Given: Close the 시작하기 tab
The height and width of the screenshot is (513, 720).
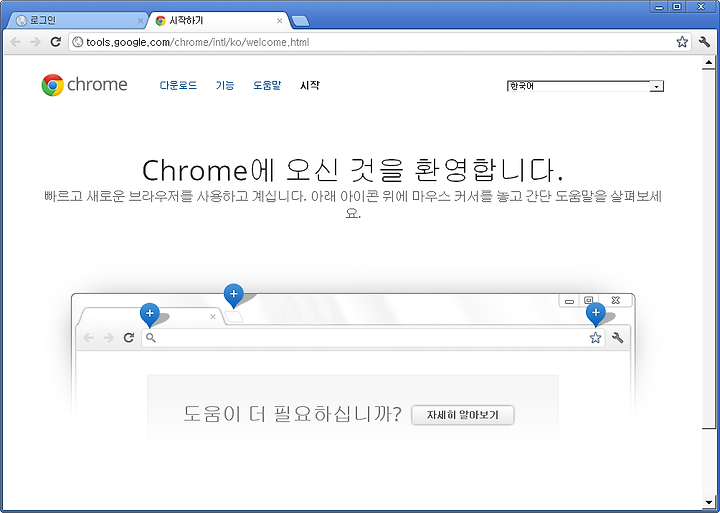Looking at the screenshot, I should pos(279,21).
